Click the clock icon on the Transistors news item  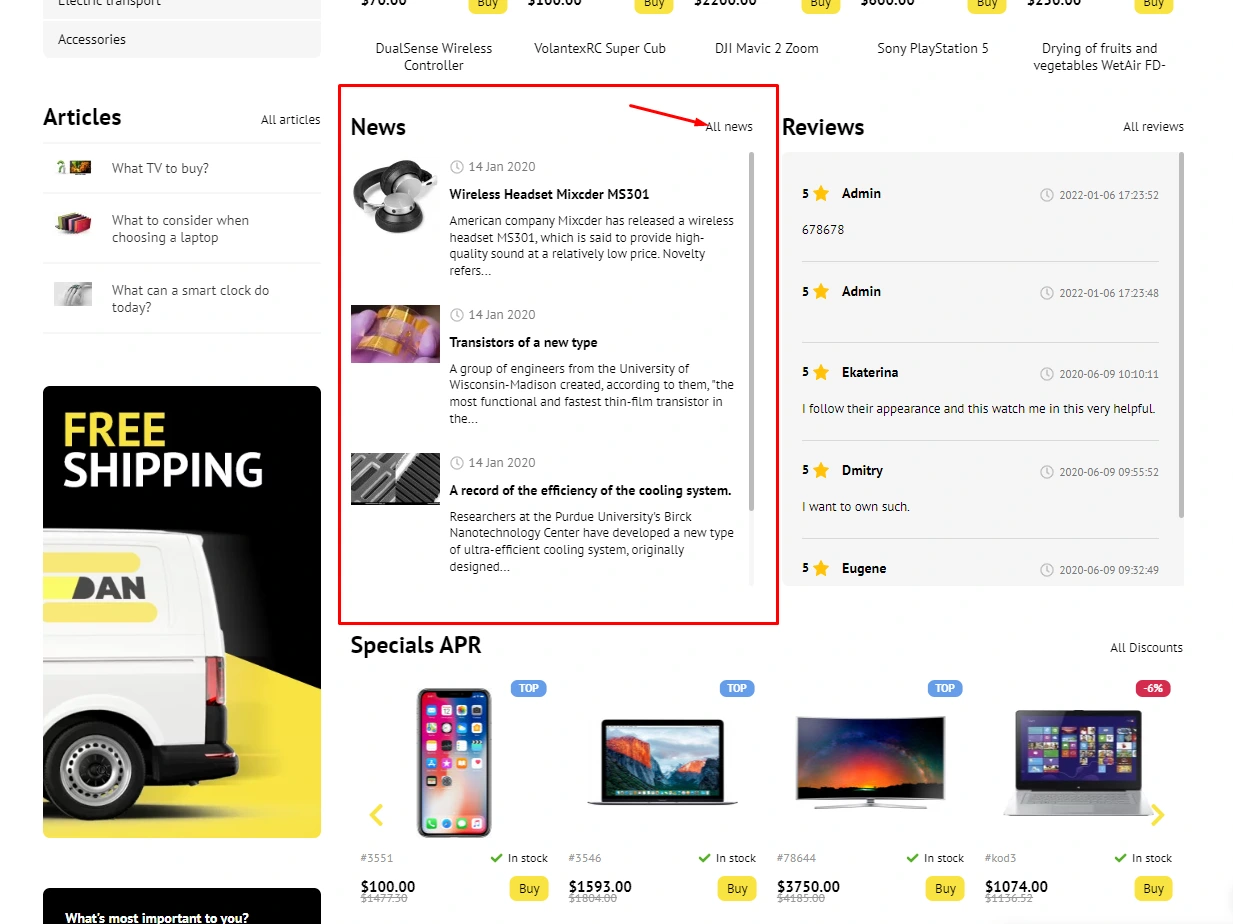pos(457,315)
